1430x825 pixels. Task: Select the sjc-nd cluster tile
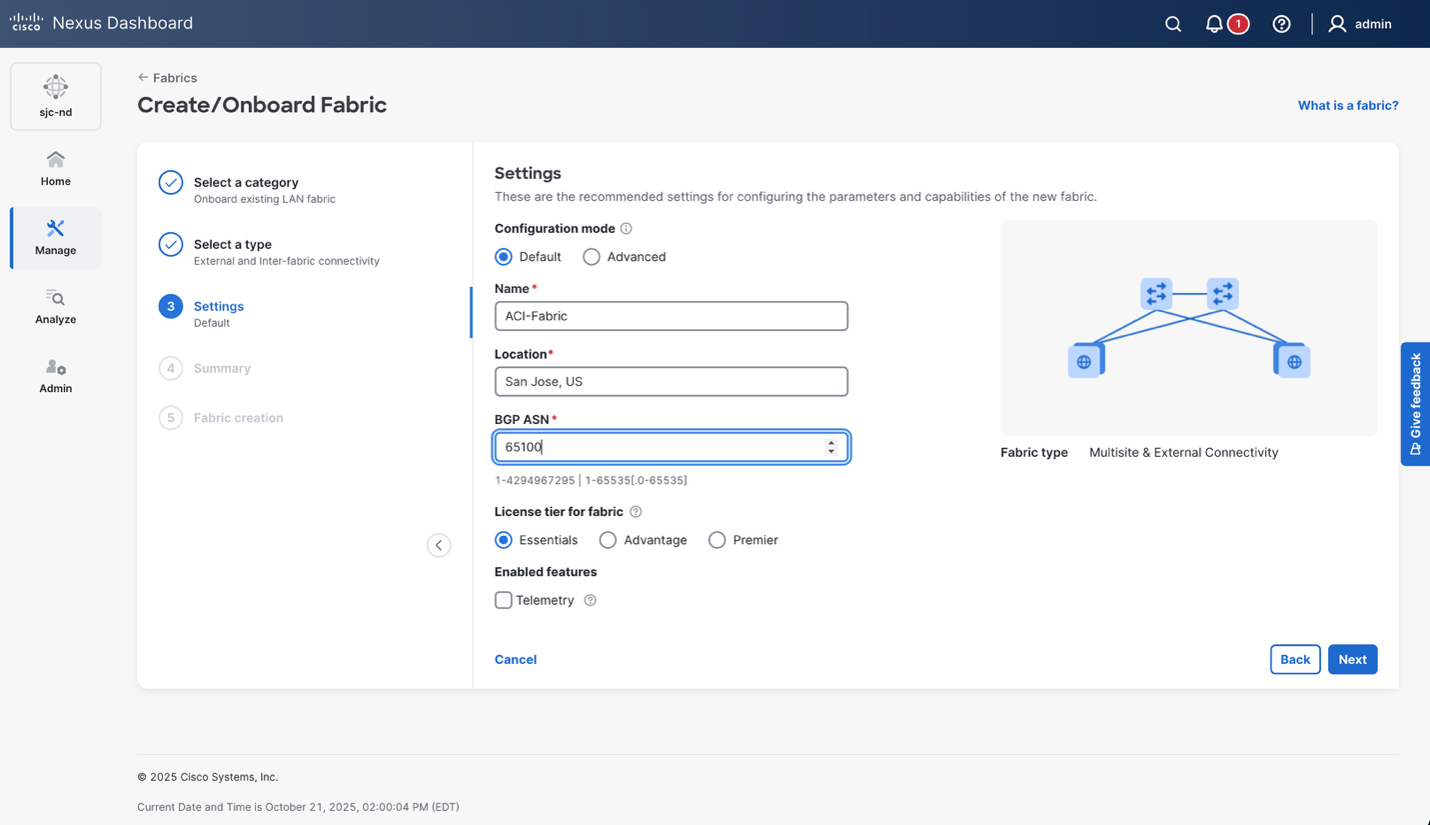pos(56,96)
